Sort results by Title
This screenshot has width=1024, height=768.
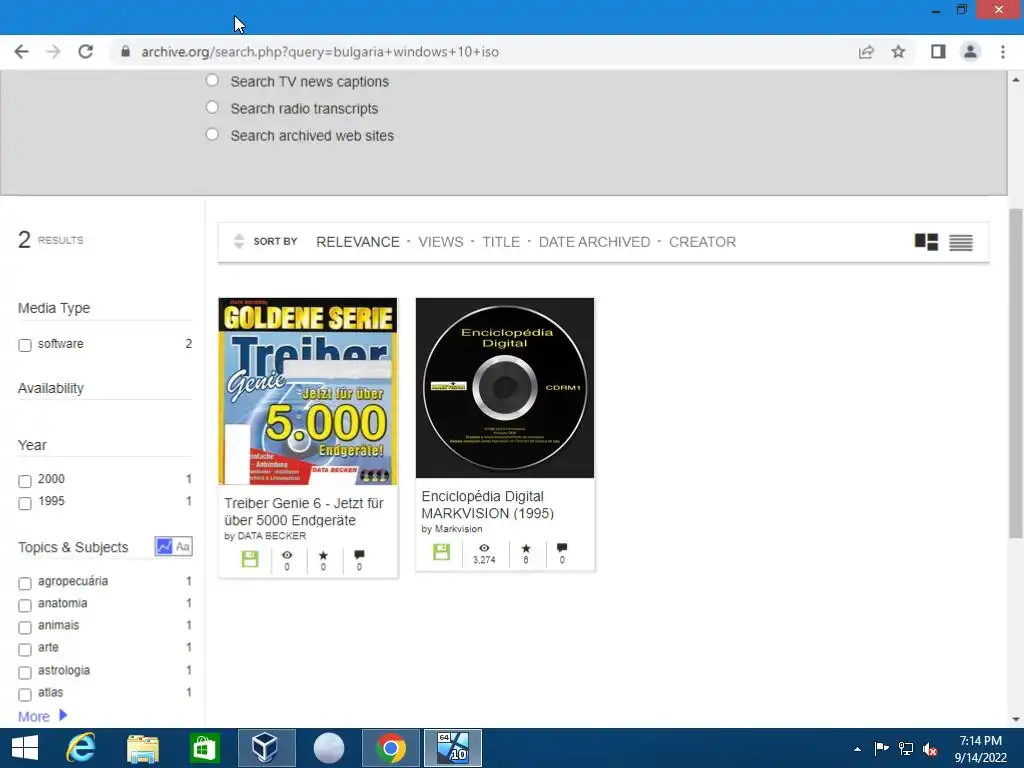(501, 242)
